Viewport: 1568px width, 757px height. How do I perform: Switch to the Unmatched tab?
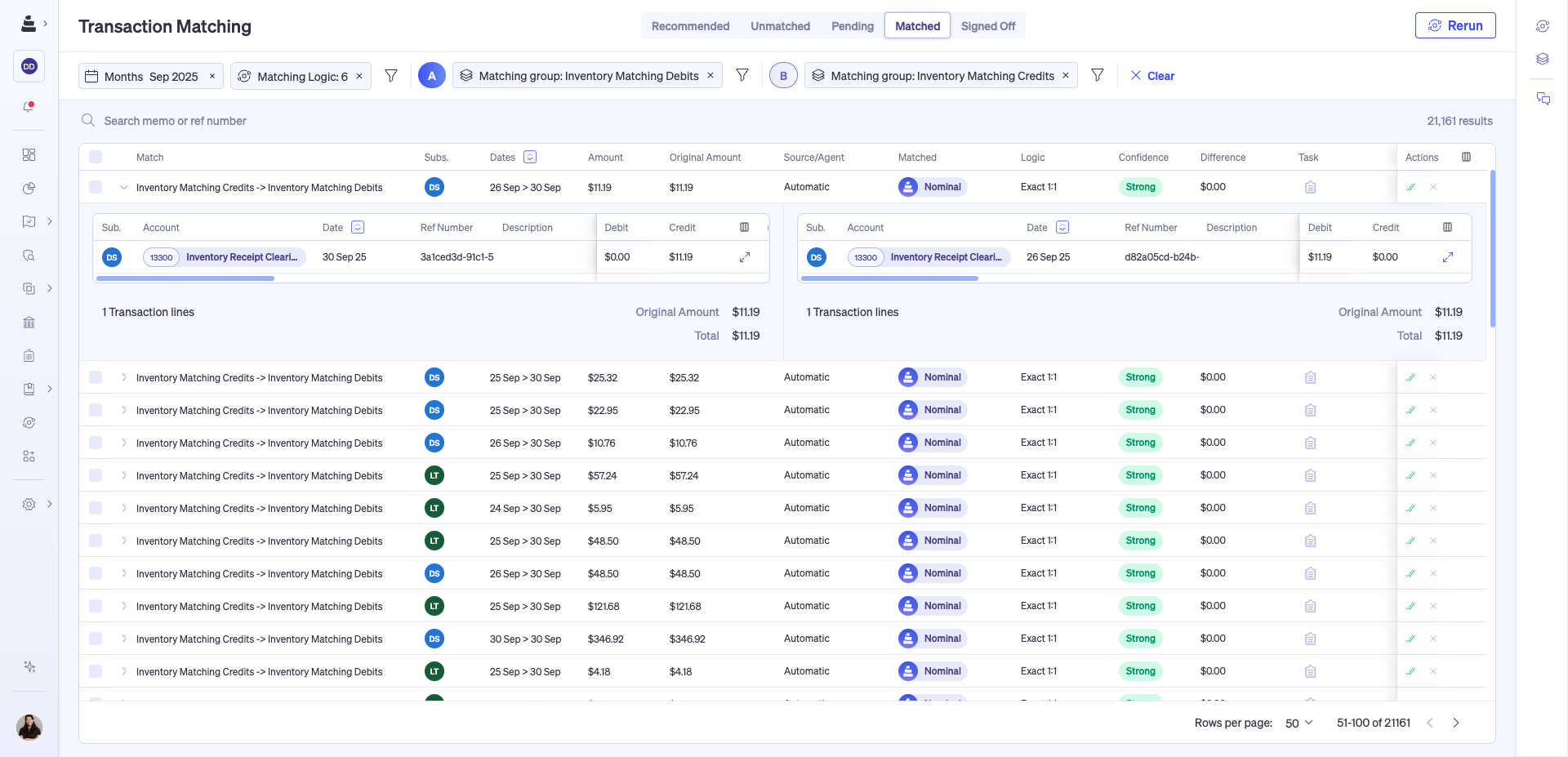780,25
